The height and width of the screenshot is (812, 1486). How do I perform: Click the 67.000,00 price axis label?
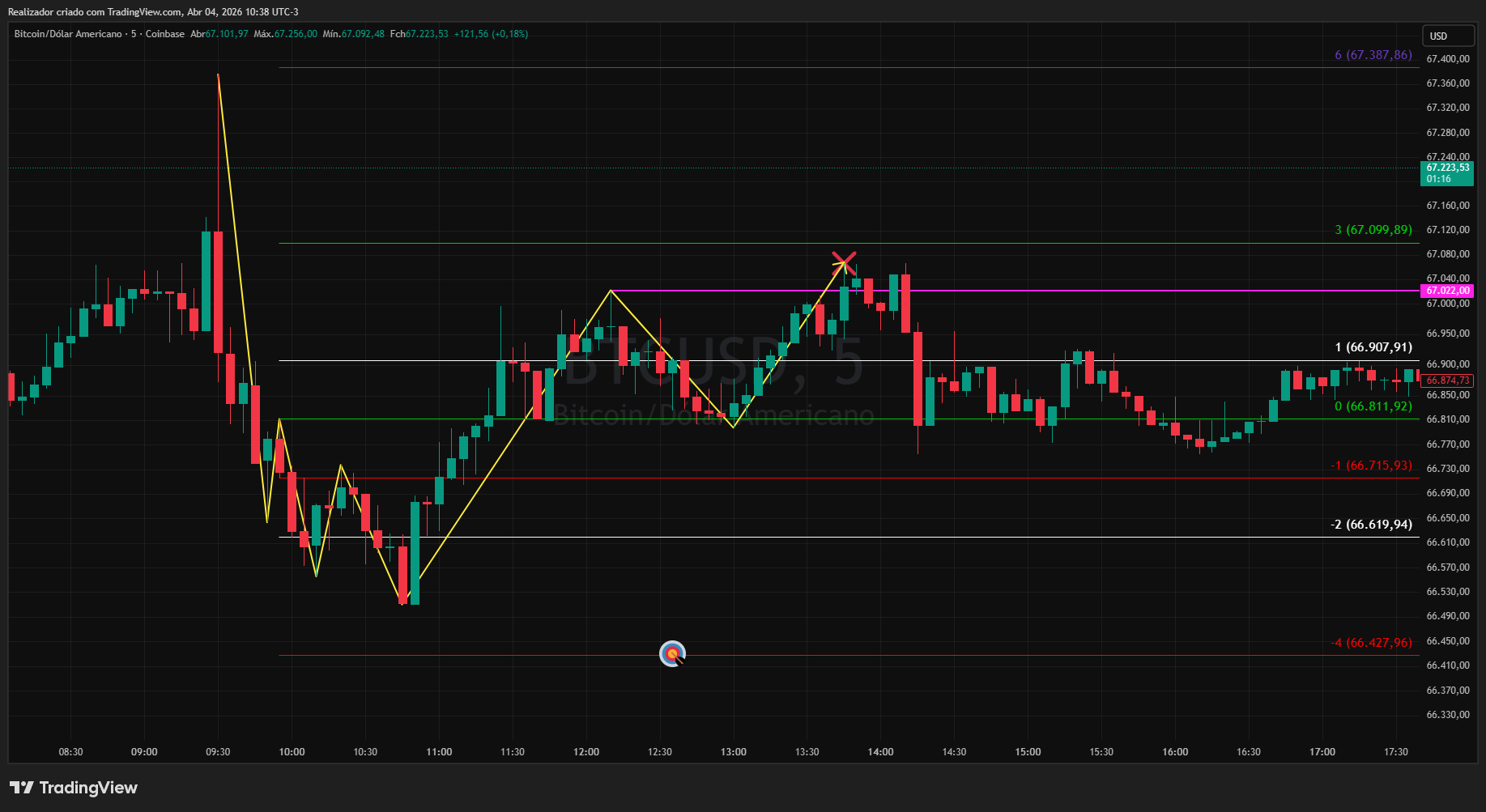click(1448, 304)
